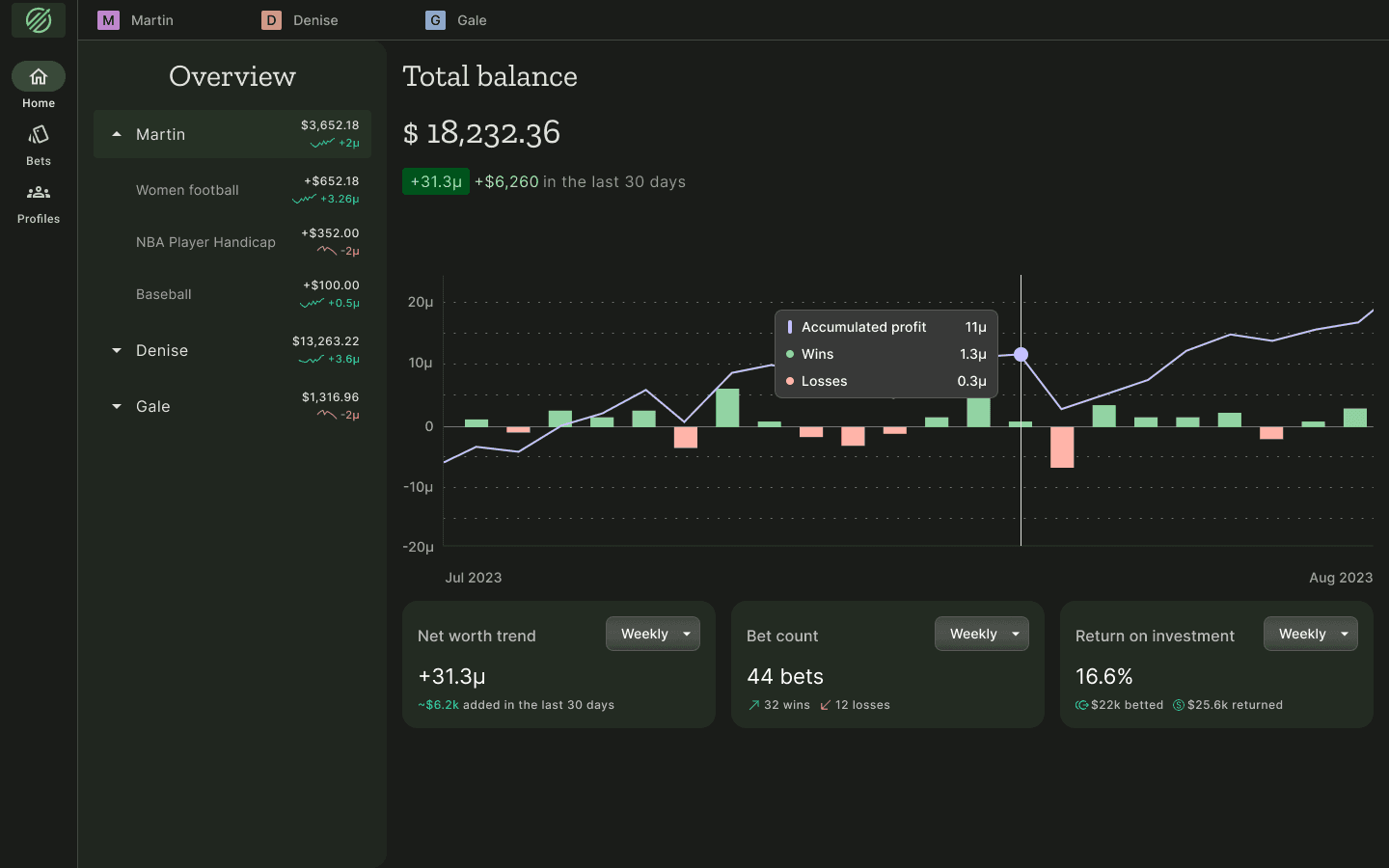Open the Baseball bet category
This screenshot has width=1389, height=868.
tap(164, 294)
